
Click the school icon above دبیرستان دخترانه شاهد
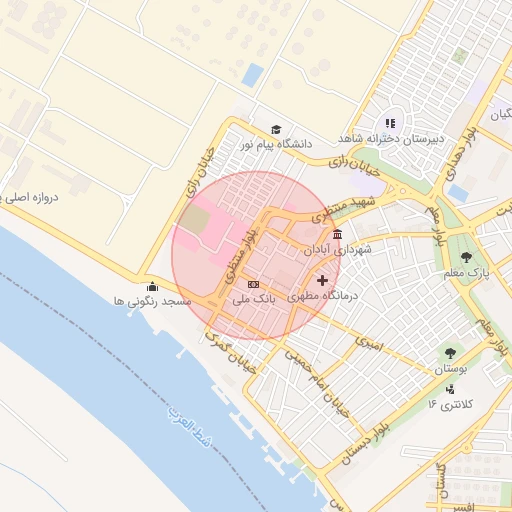[390, 124]
